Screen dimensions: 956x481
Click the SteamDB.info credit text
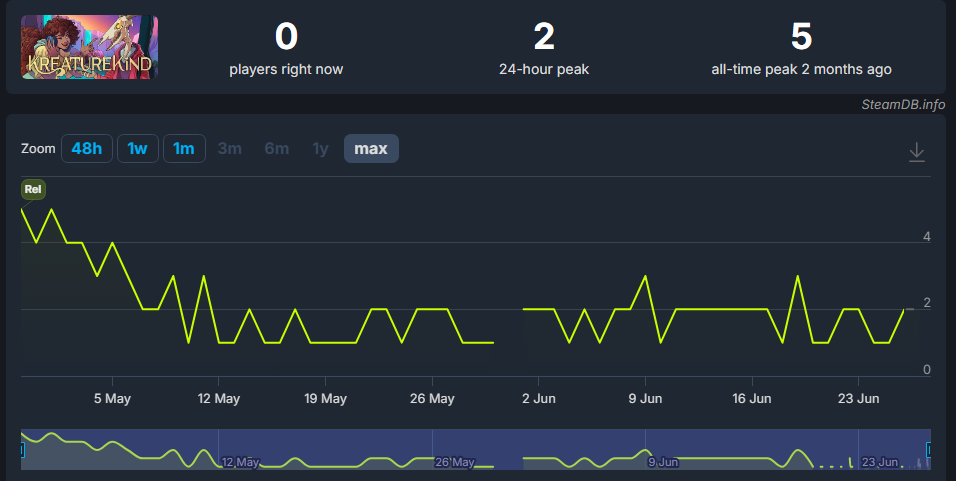(x=903, y=104)
